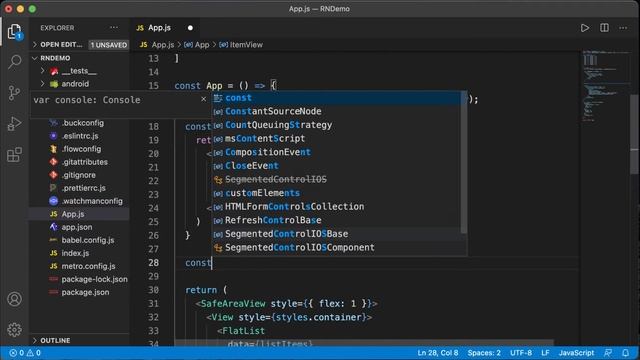This screenshot has width=640, height=360.
Task: Choose CloseEvent suggestion
Action: (337, 166)
